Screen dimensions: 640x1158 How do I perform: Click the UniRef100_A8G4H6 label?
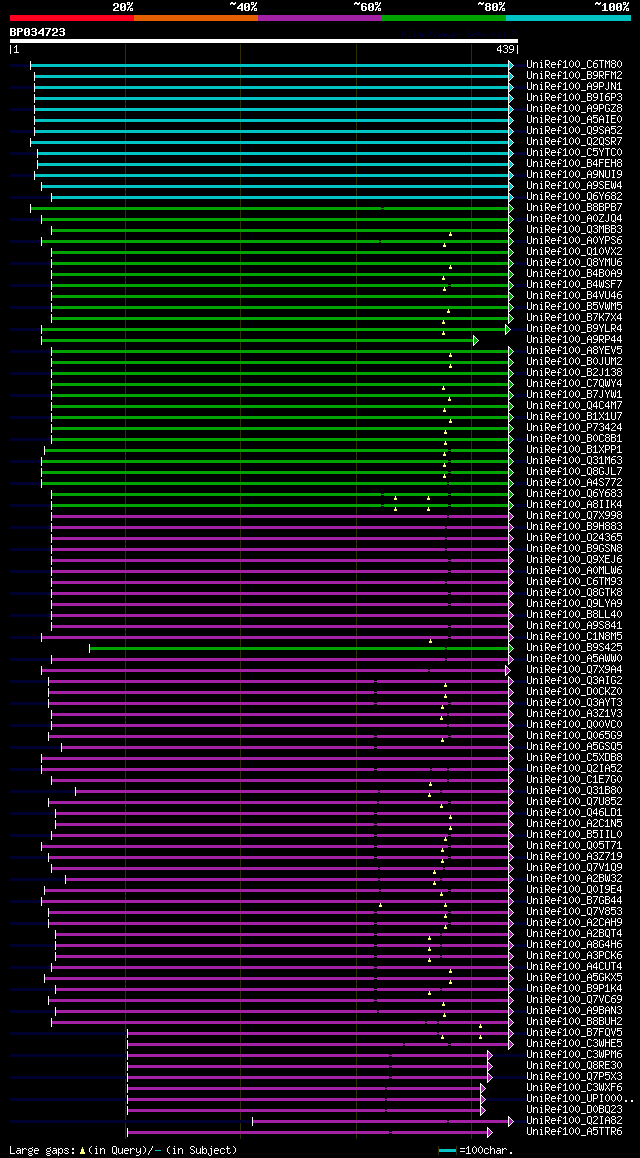574,945
